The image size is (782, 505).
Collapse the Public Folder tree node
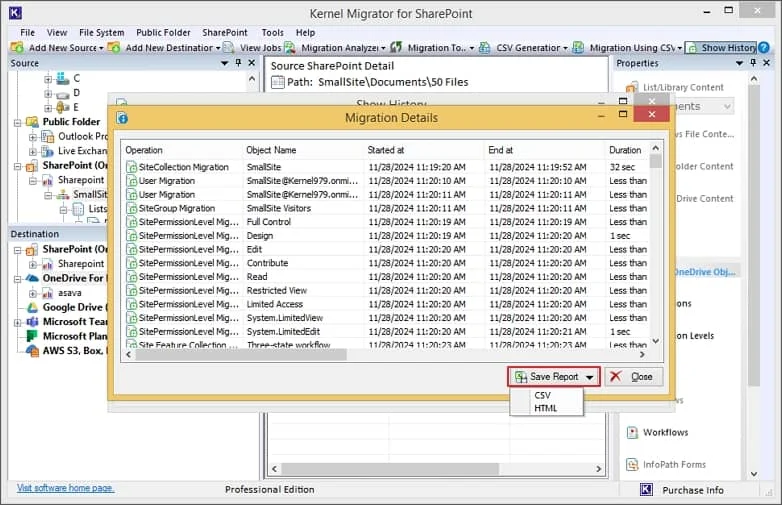[17, 122]
